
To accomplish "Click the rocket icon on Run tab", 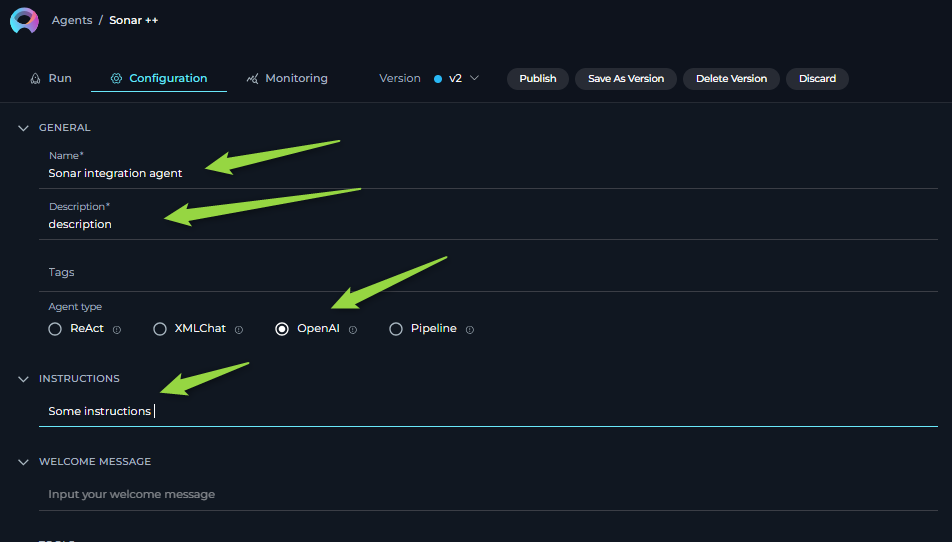I will (x=35, y=78).
